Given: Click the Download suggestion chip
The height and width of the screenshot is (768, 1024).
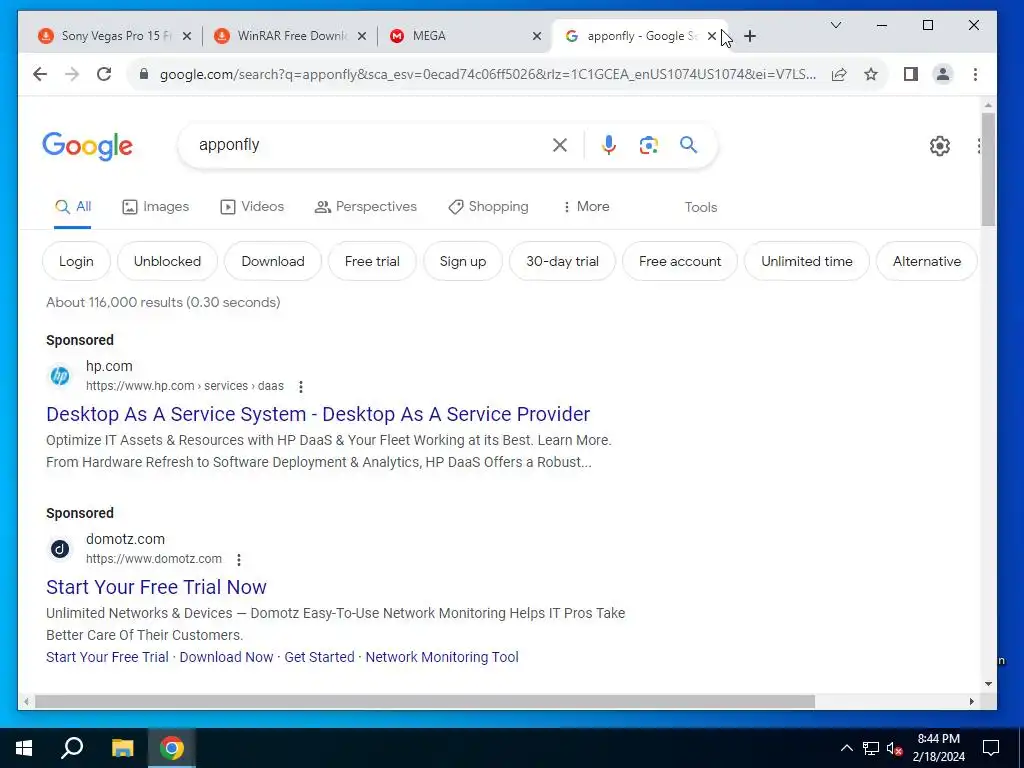Looking at the screenshot, I should (x=273, y=261).
